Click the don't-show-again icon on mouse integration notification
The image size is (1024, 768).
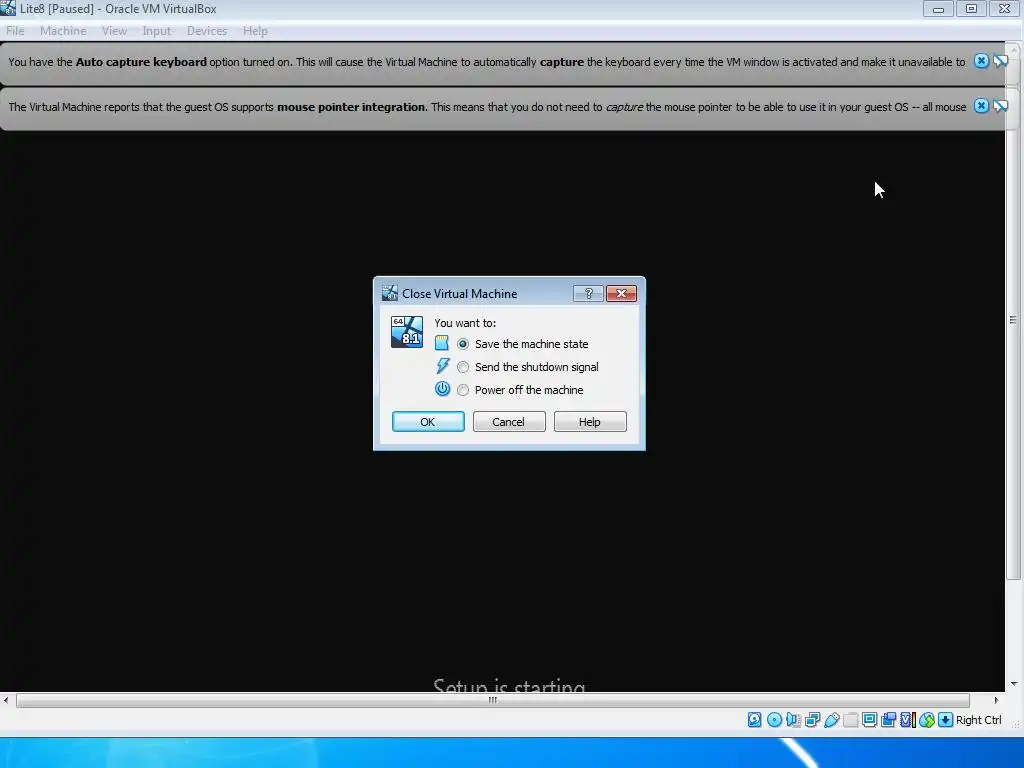[x=1000, y=106]
